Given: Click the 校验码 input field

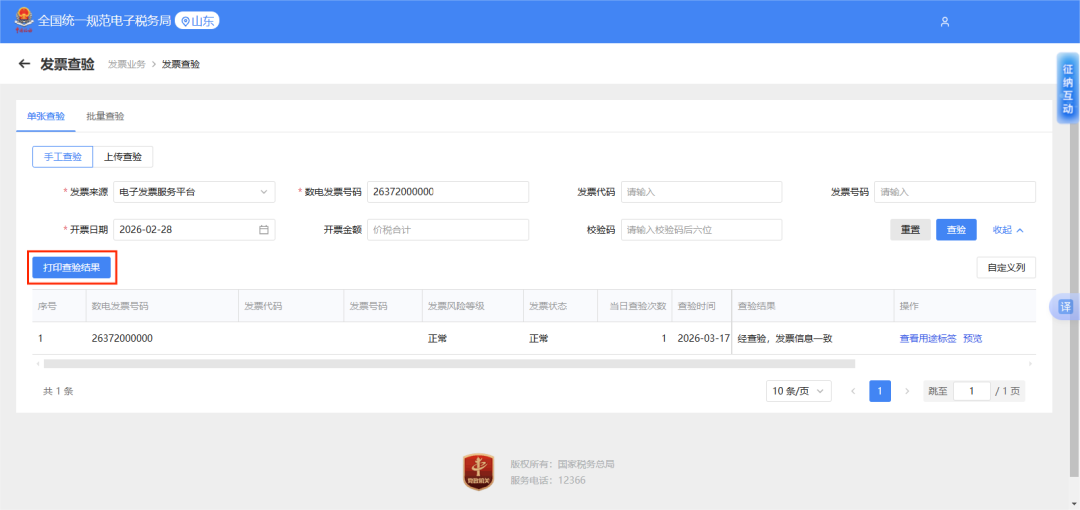Looking at the screenshot, I should tap(701, 230).
